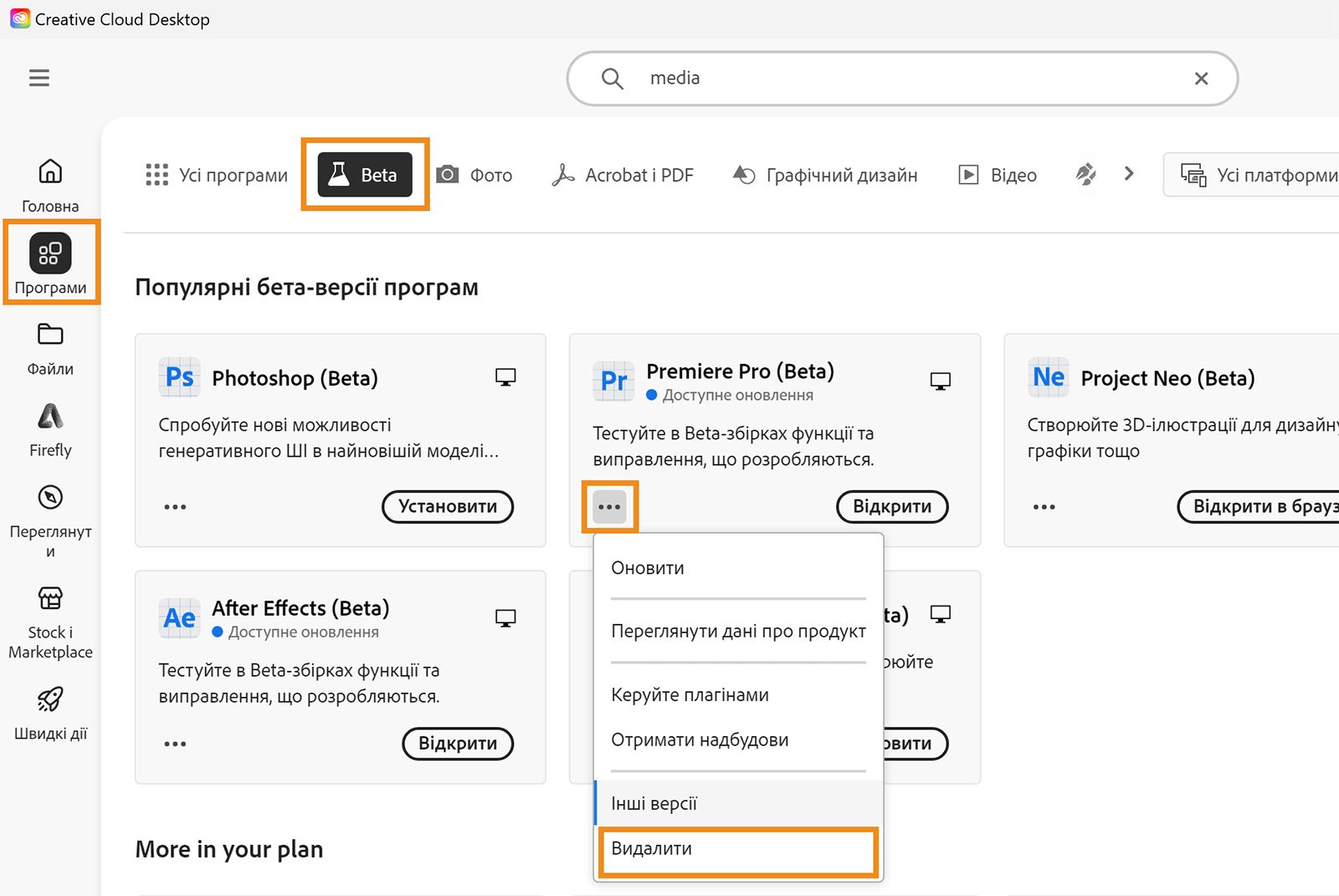
Task: Clear the search field text
Action: click(x=1201, y=79)
